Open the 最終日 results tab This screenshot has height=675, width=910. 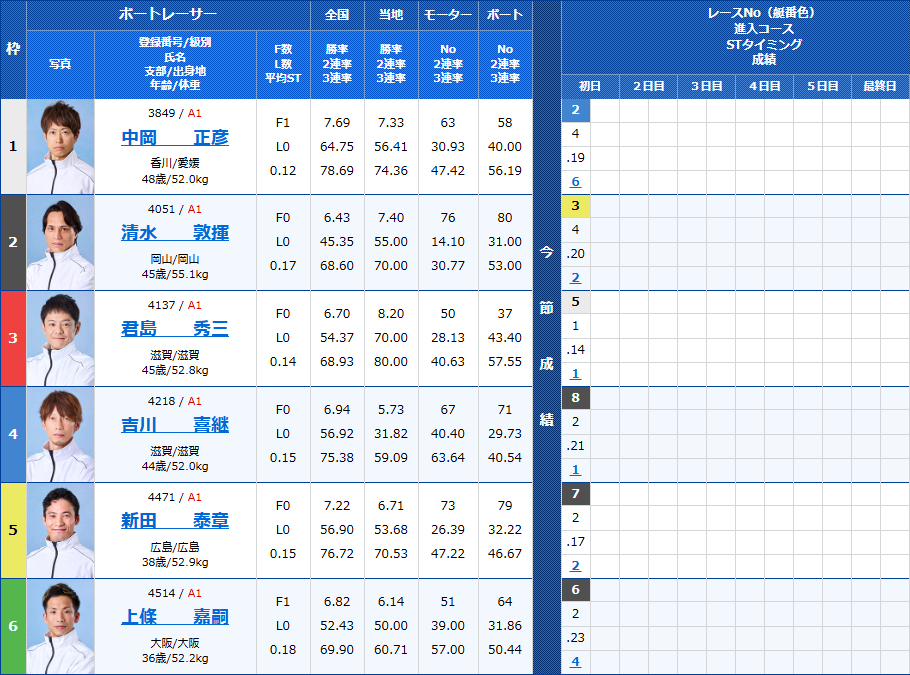[x=880, y=86]
